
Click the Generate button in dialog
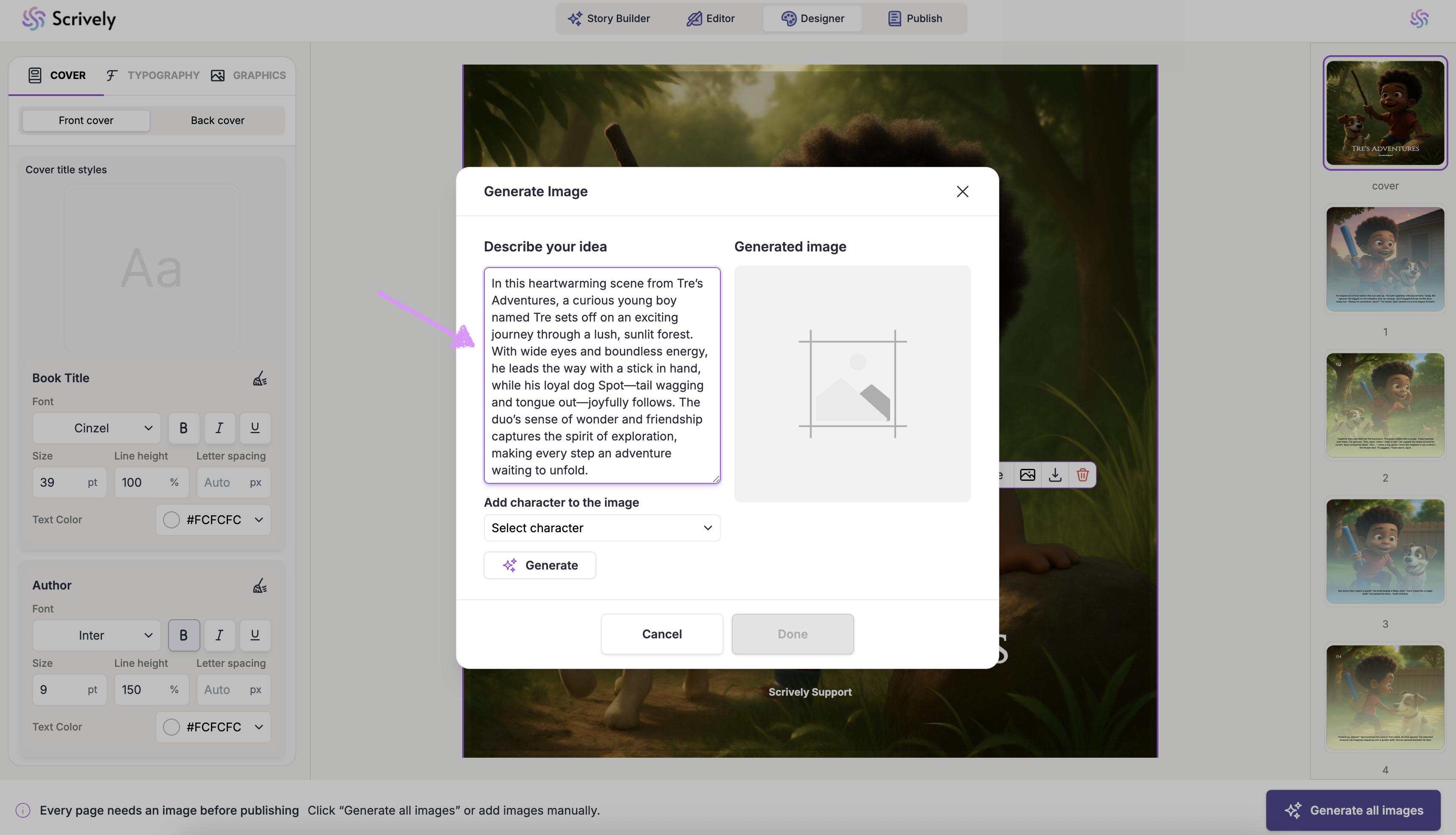pos(540,565)
